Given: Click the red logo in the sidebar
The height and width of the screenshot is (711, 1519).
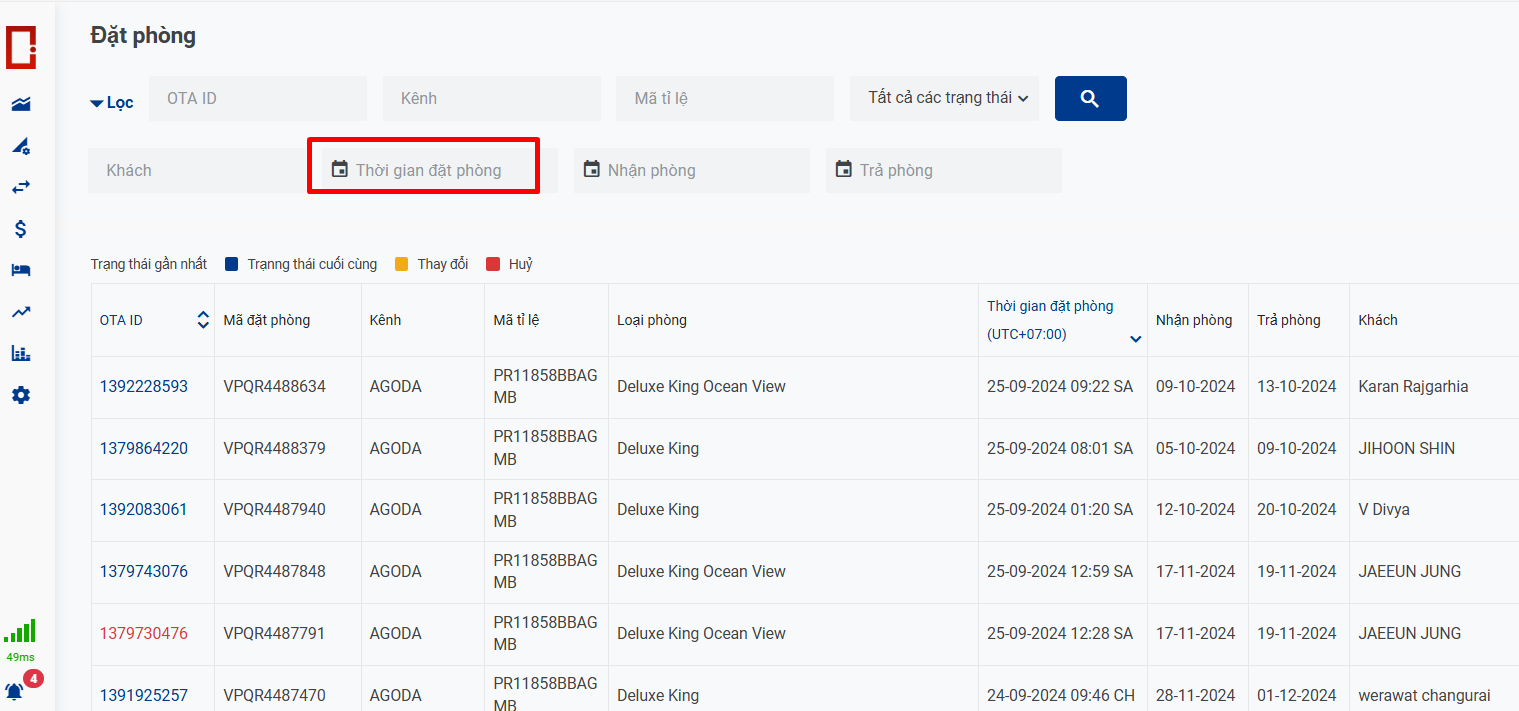Looking at the screenshot, I should (x=21, y=48).
